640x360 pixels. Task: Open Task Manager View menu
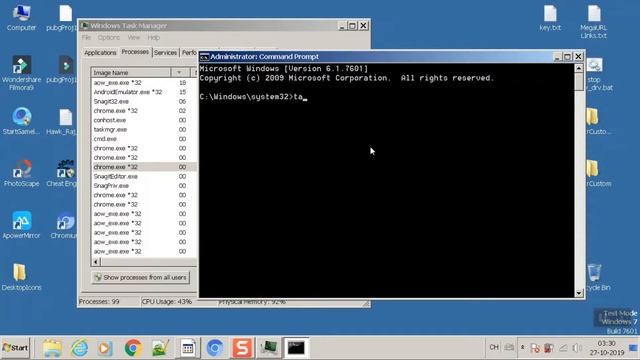pyautogui.click(x=133, y=38)
